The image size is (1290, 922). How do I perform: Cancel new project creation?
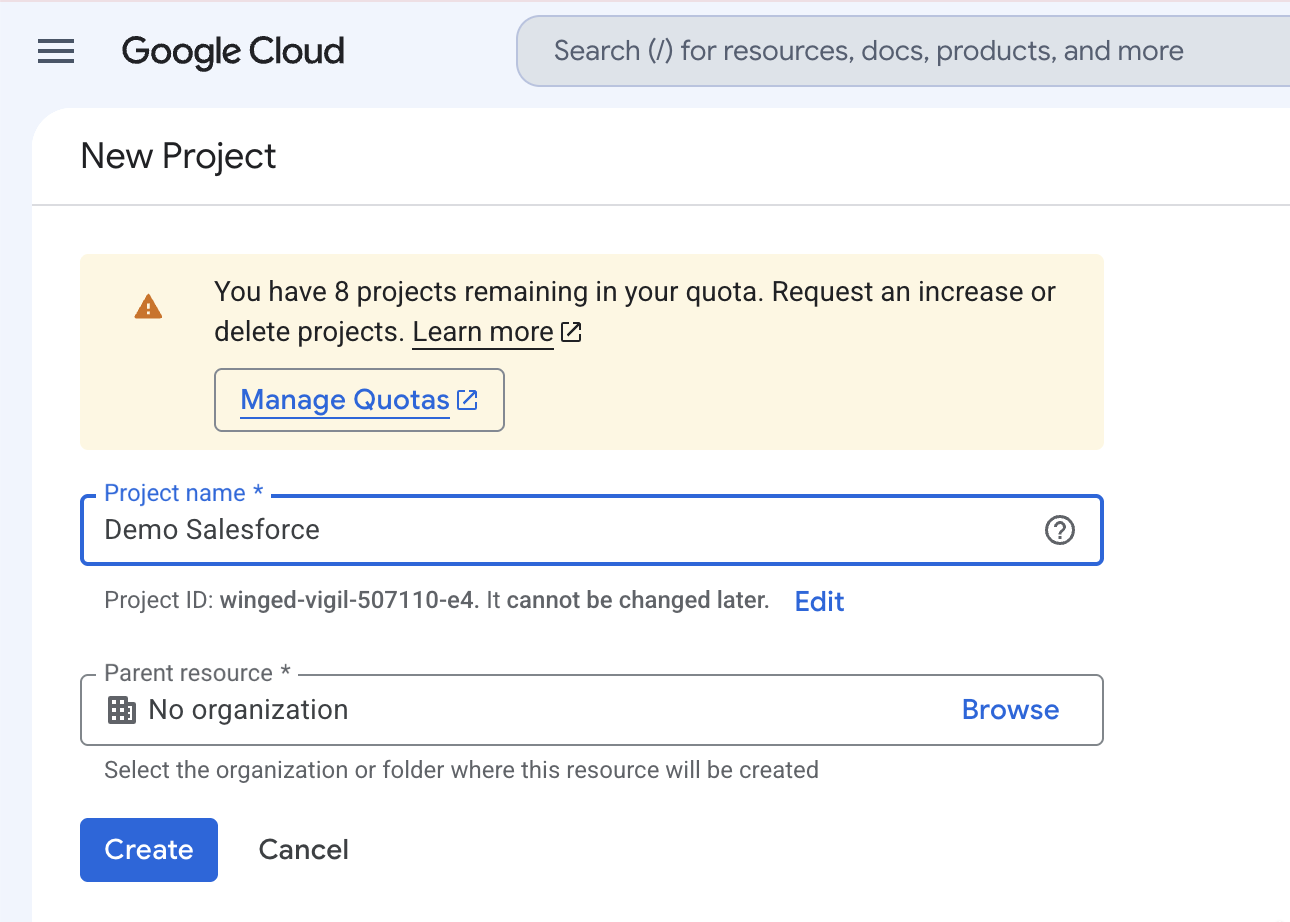303,850
